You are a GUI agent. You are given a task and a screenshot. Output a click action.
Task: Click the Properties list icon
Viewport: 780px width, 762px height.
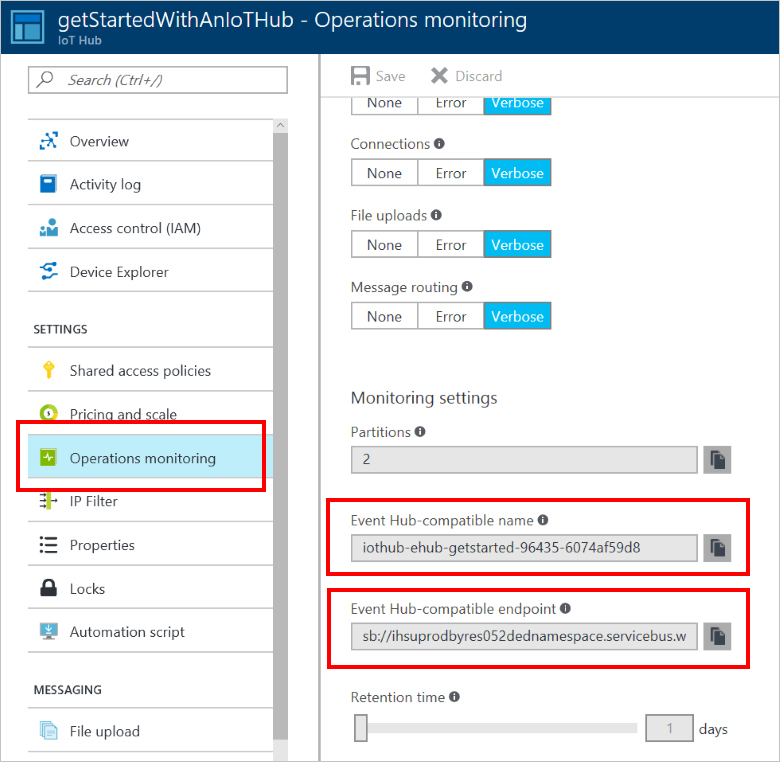coord(48,545)
